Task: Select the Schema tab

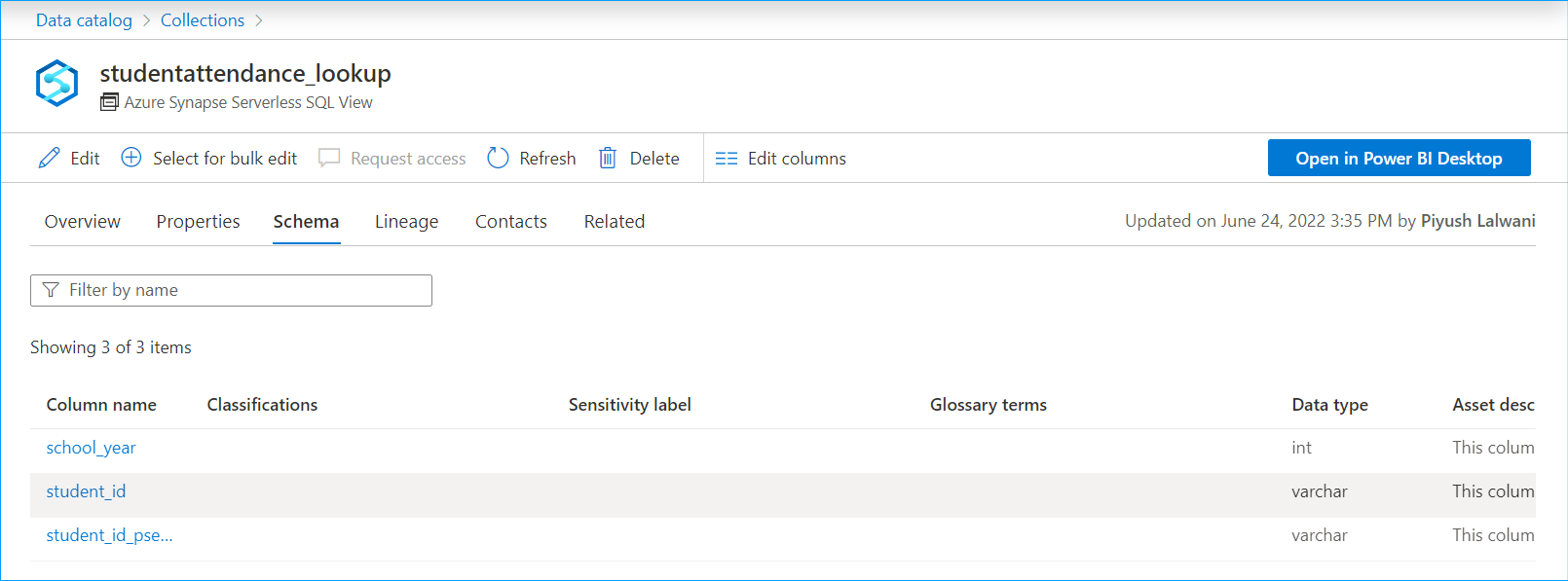Action: point(306,221)
